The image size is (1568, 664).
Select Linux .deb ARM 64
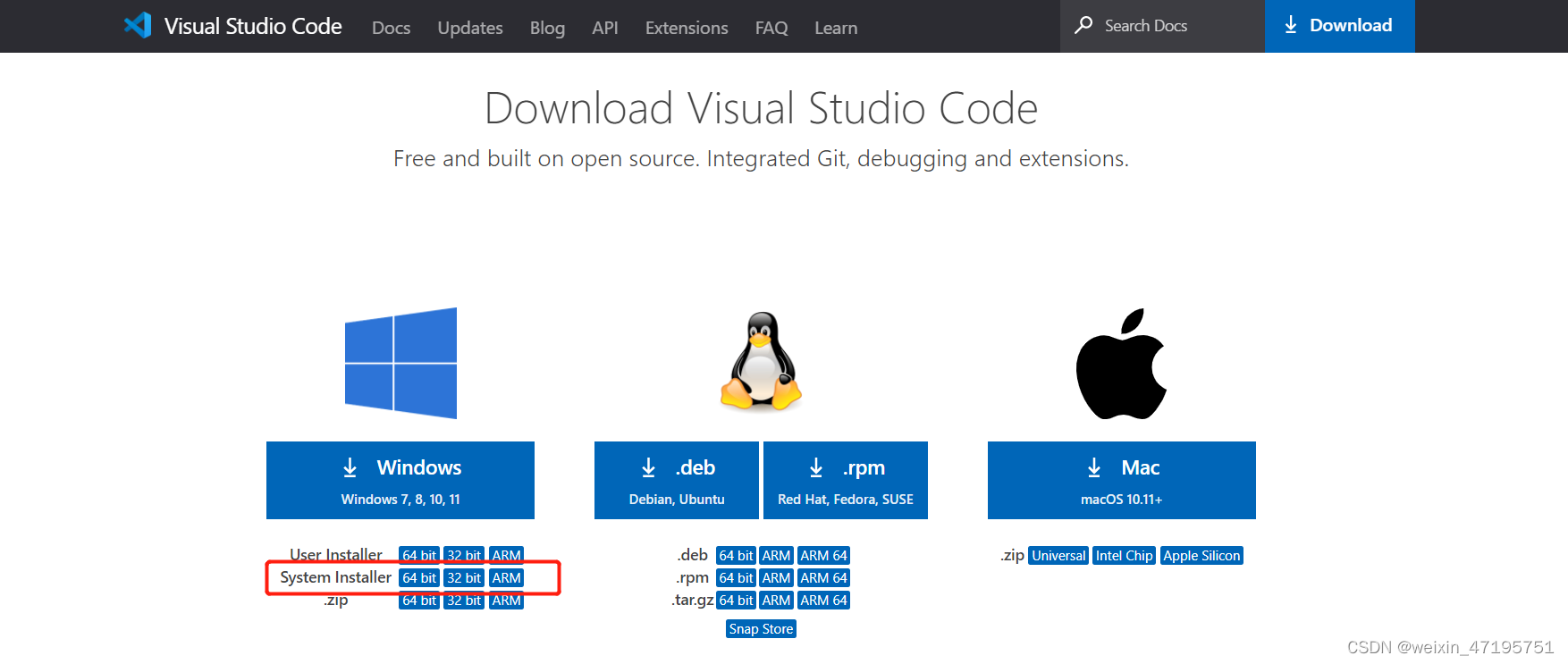coord(823,556)
